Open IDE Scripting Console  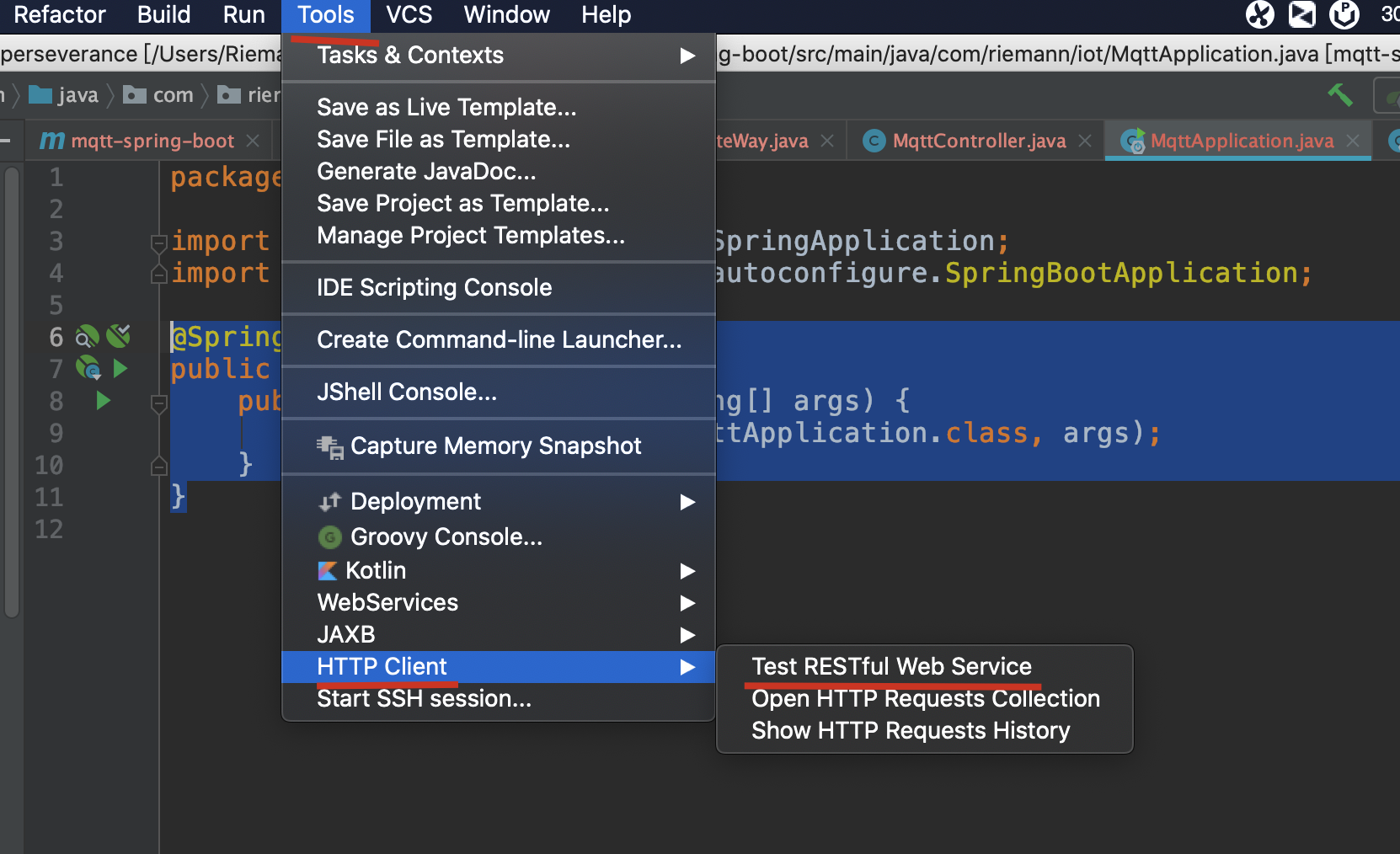434,287
